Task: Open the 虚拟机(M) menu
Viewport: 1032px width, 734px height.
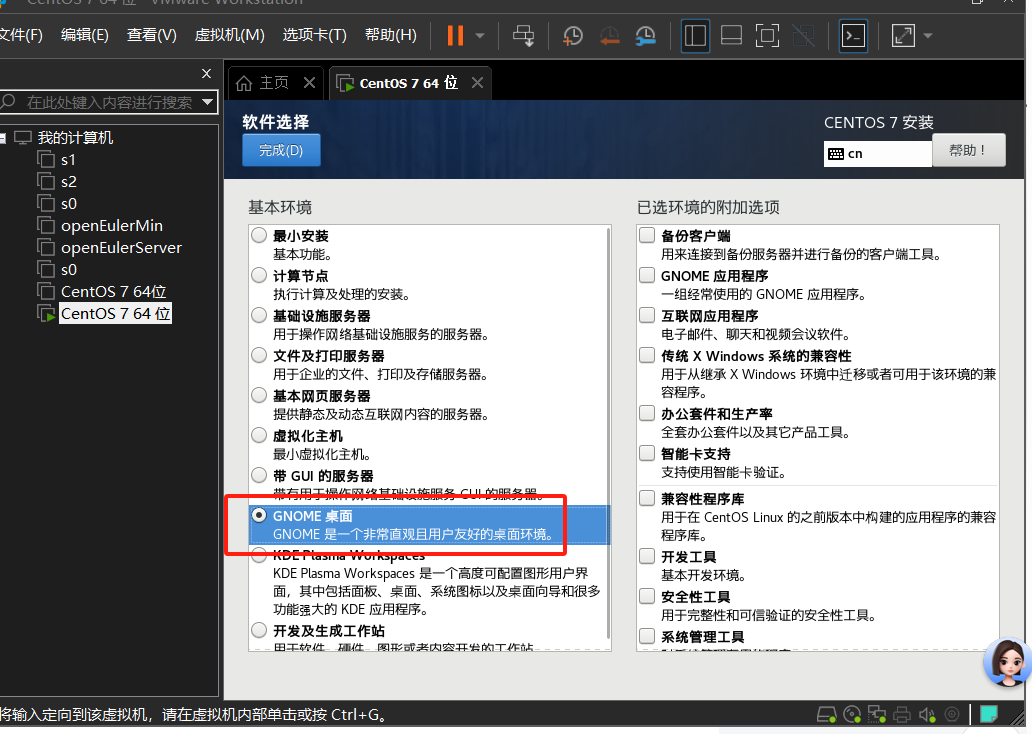Action: 230,35
